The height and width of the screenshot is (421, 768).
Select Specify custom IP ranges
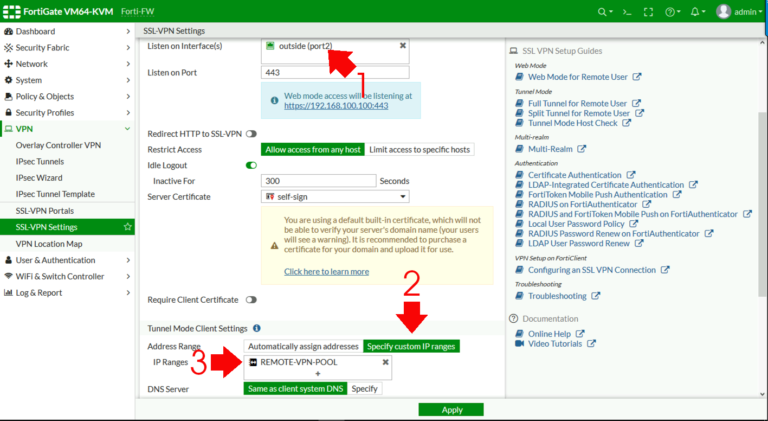pos(411,347)
